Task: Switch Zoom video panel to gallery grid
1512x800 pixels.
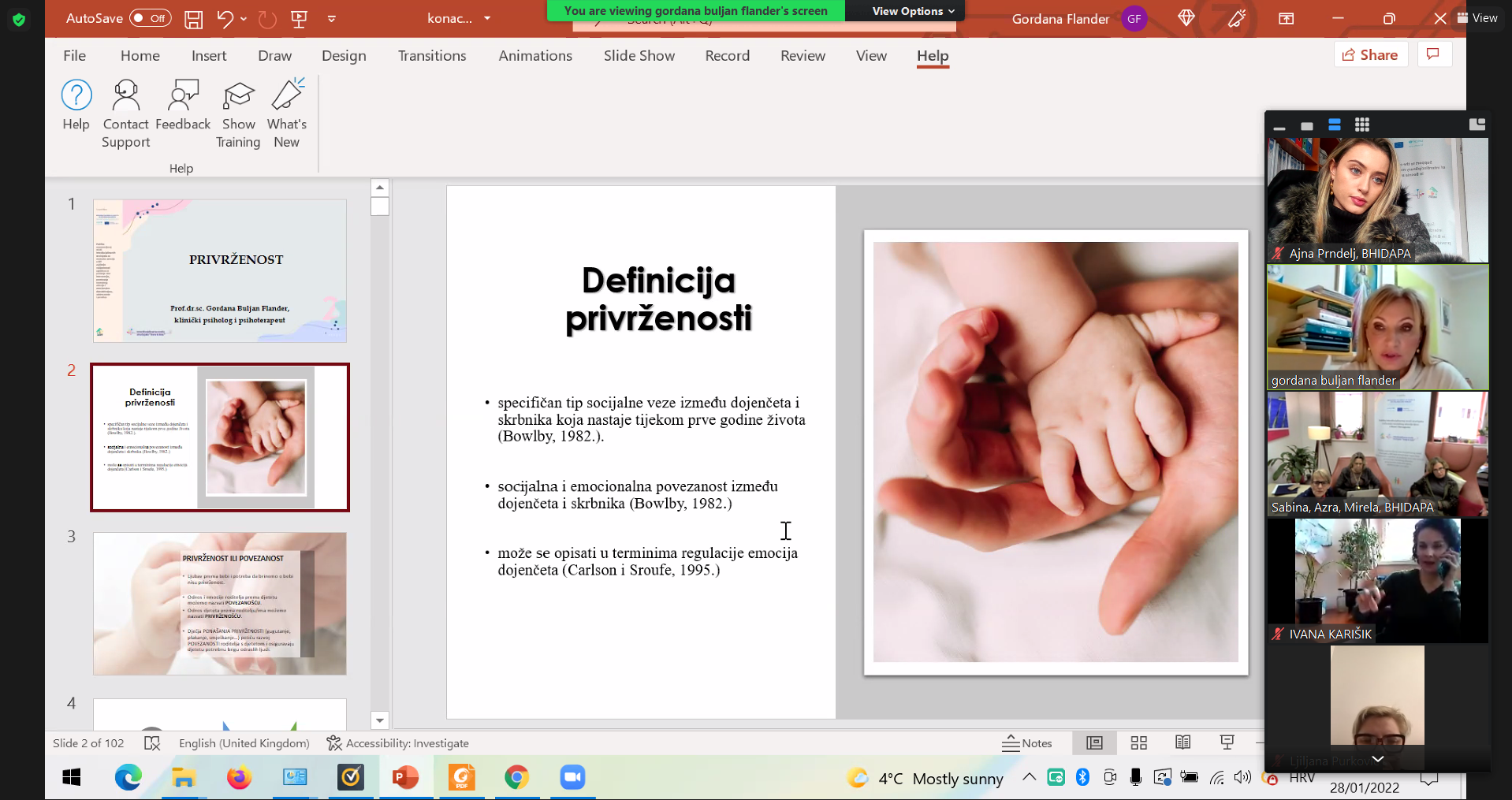Action: [1361, 125]
